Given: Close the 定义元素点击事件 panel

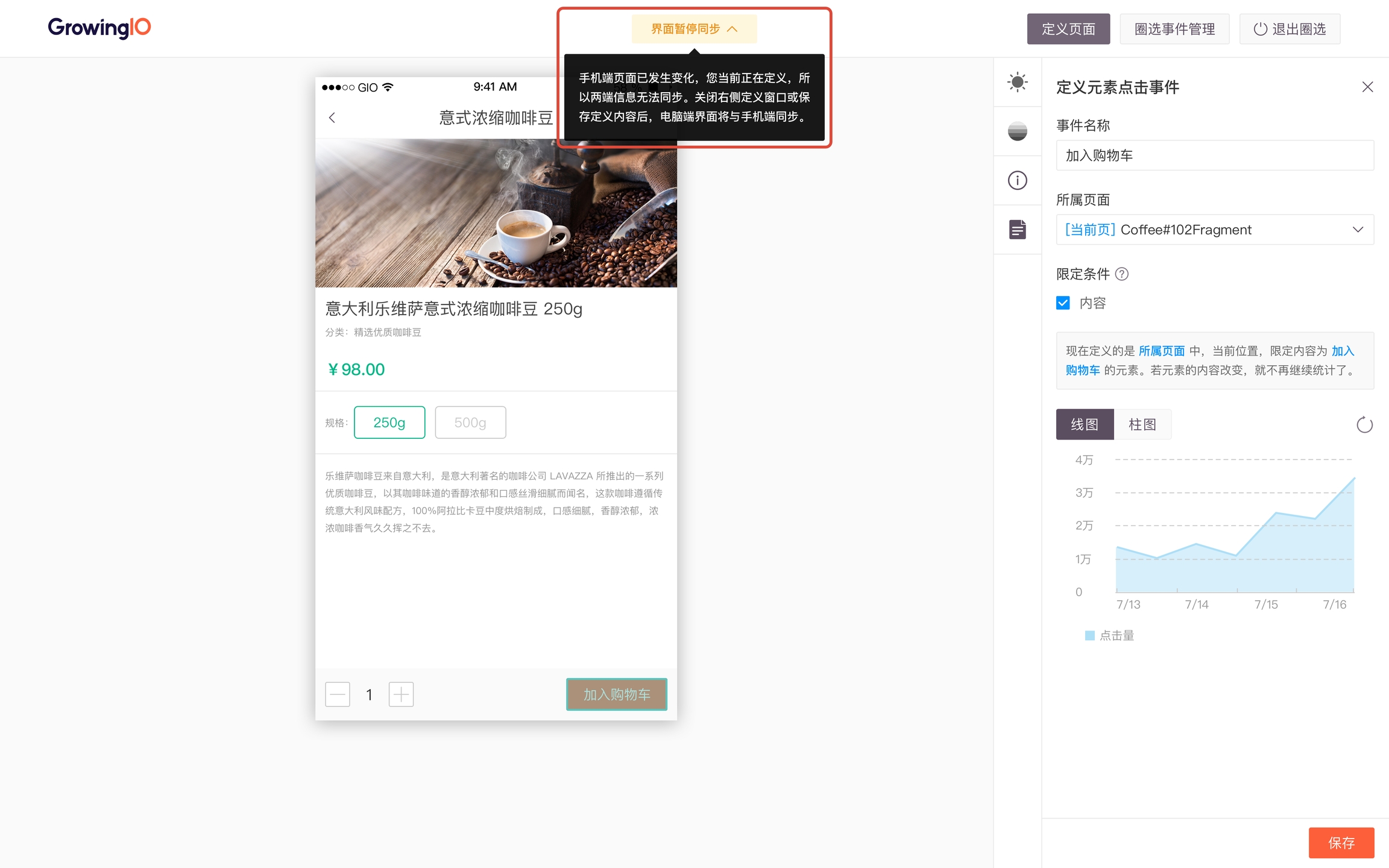Looking at the screenshot, I should pyautogui.click(x=1367, y=87).
